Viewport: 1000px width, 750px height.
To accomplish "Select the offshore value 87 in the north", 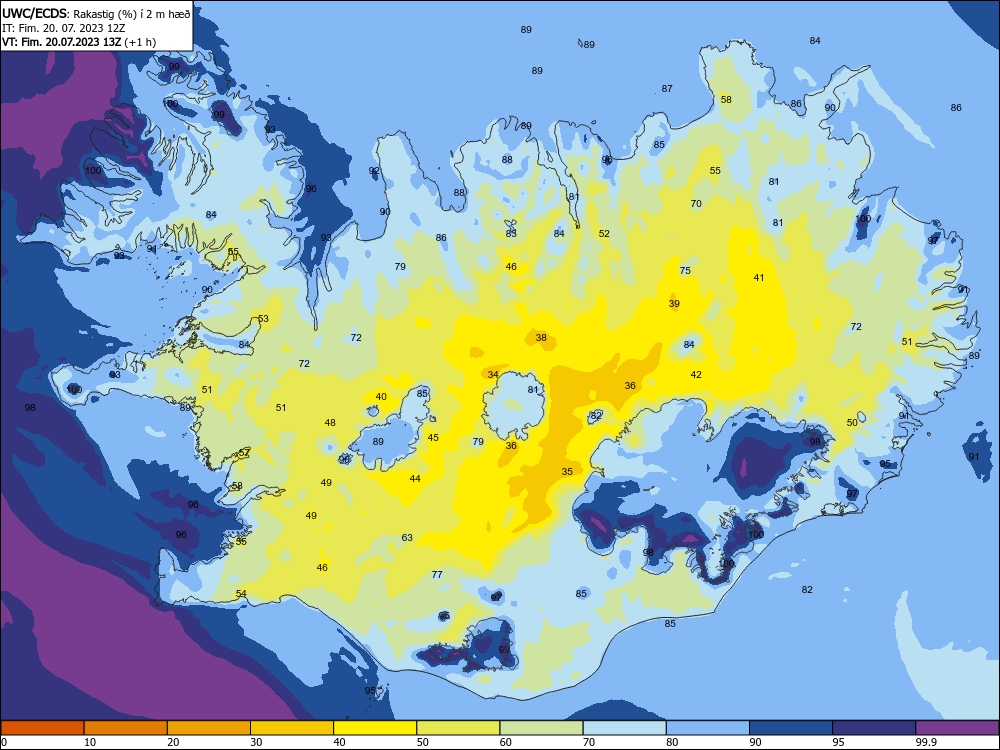I will click(667, 89).
